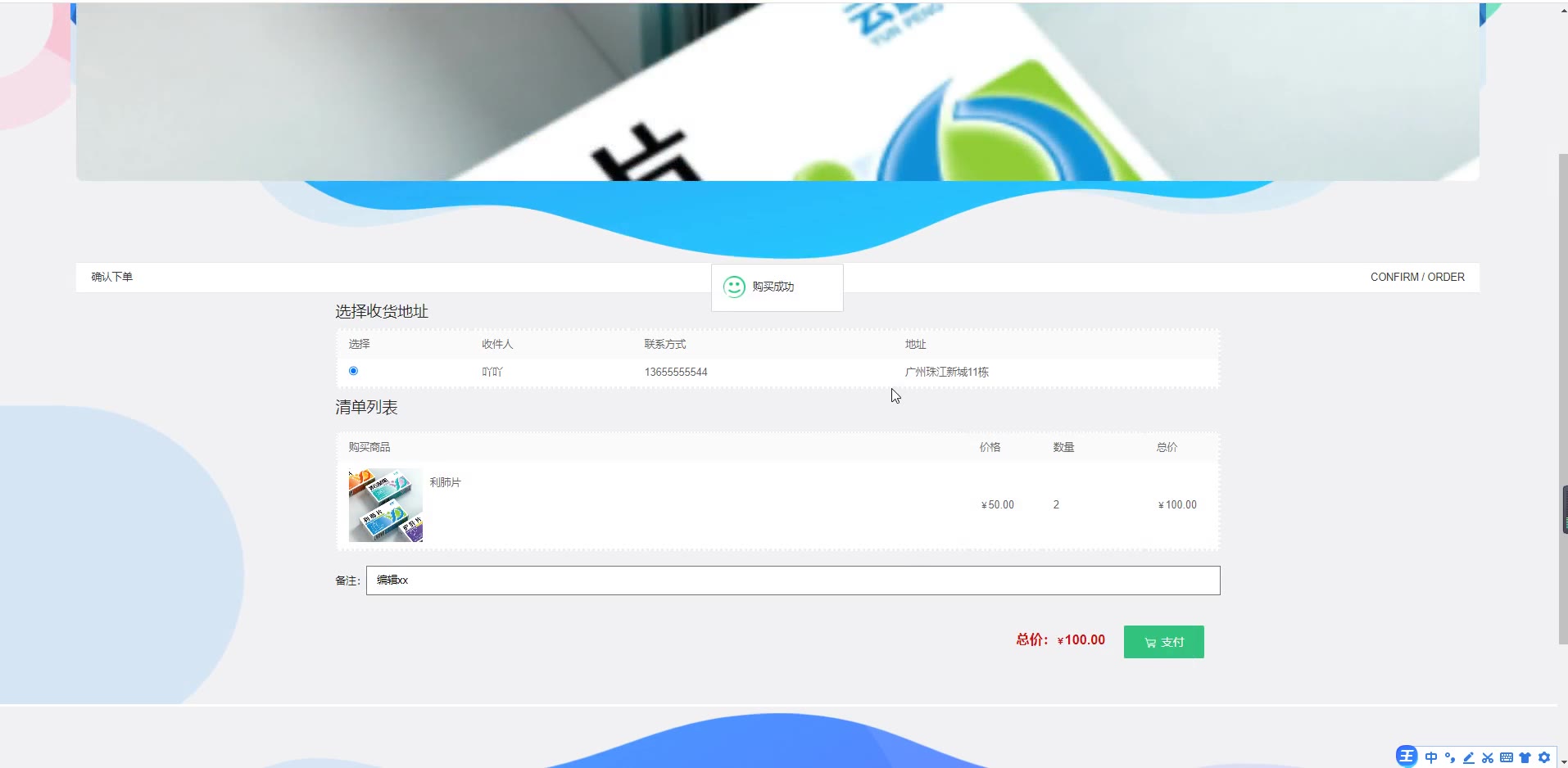The image size is (1568, 768).
Task: Click the CONFIRM / ORDER label
Action: (1417, 277)
